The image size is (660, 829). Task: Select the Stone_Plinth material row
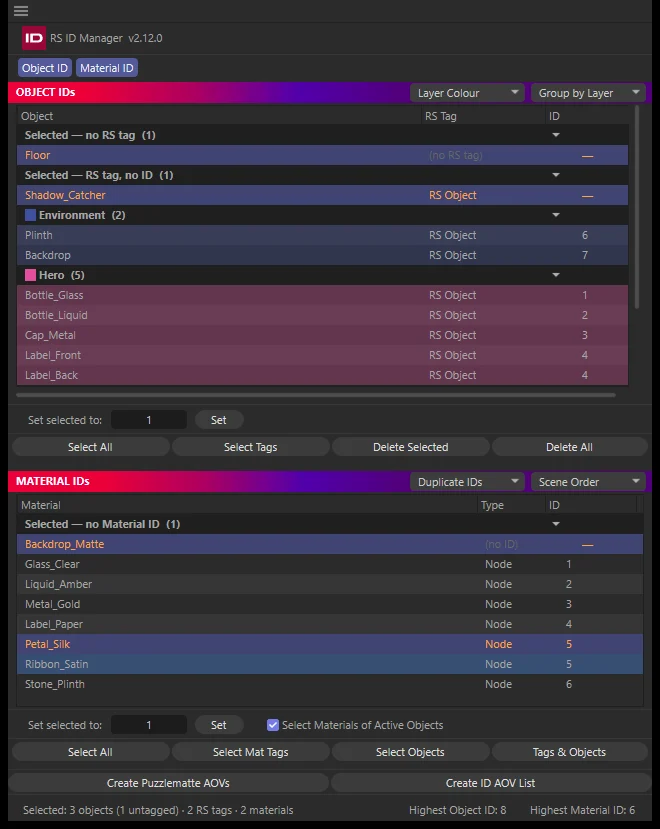[330, 684]
